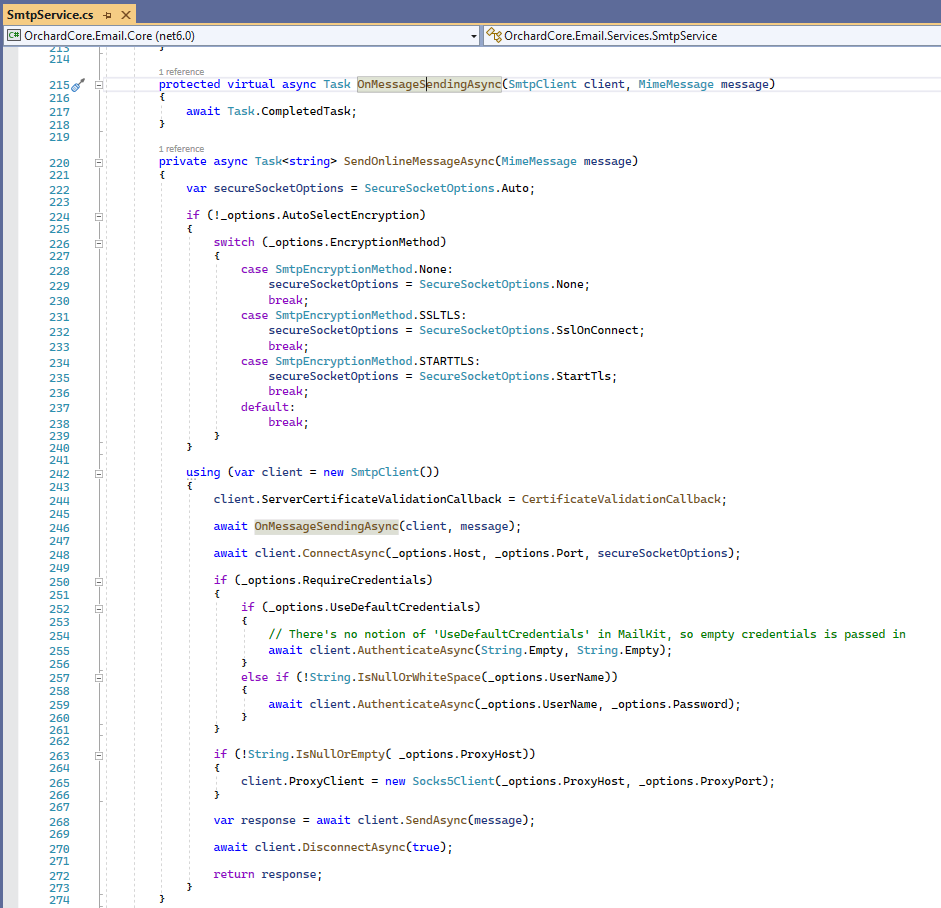
Task: Click CertificateValidationCallback on line 244
Action: pyautogui.click(x=621, y=499)
